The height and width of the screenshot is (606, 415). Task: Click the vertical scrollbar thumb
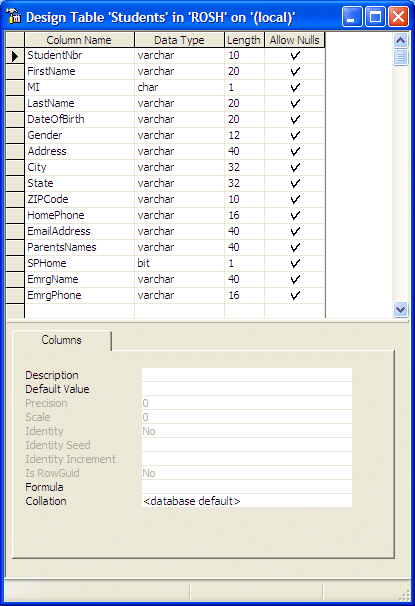[x=400, y=57]
